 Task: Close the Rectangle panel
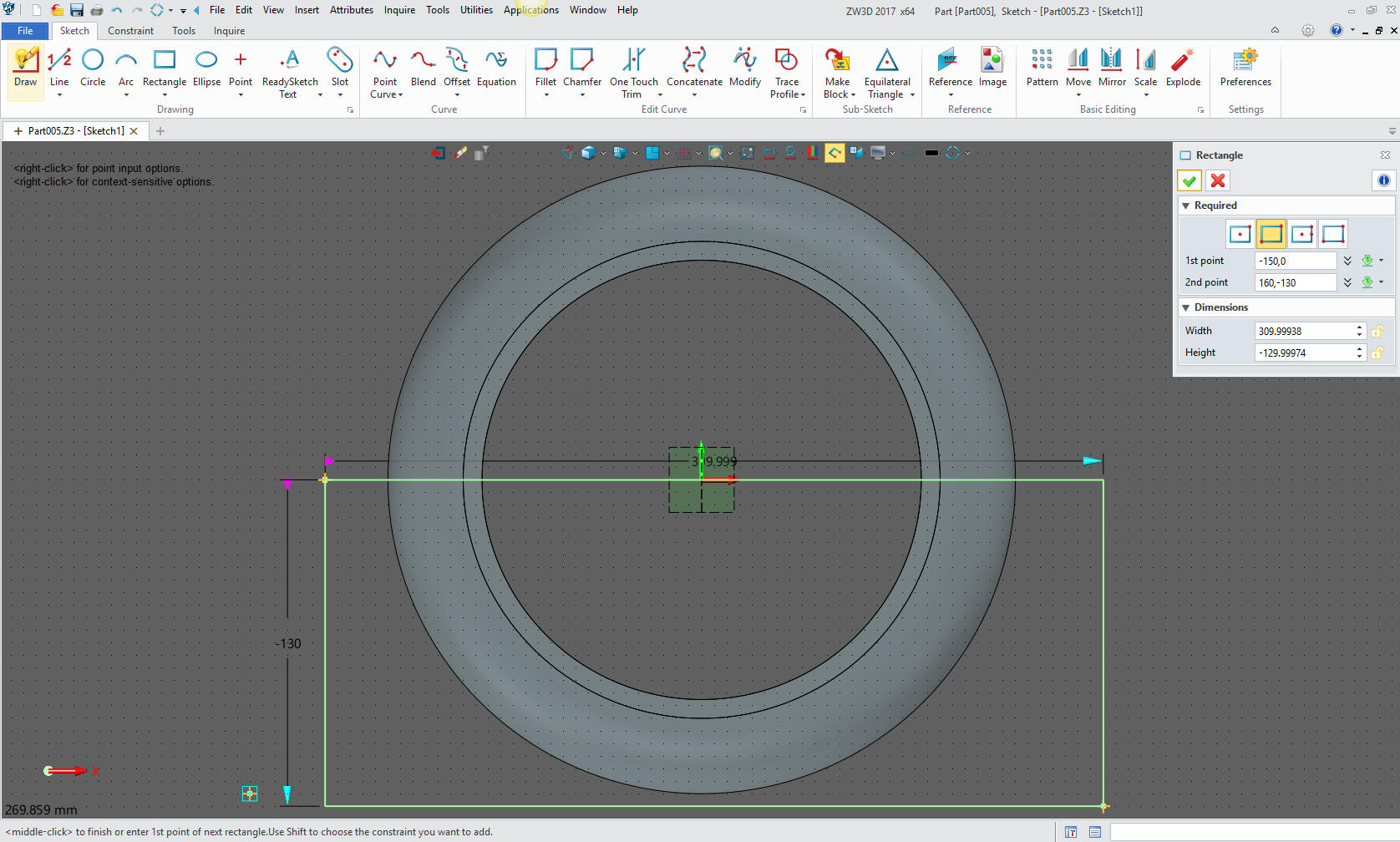[x=1385, y=155]
